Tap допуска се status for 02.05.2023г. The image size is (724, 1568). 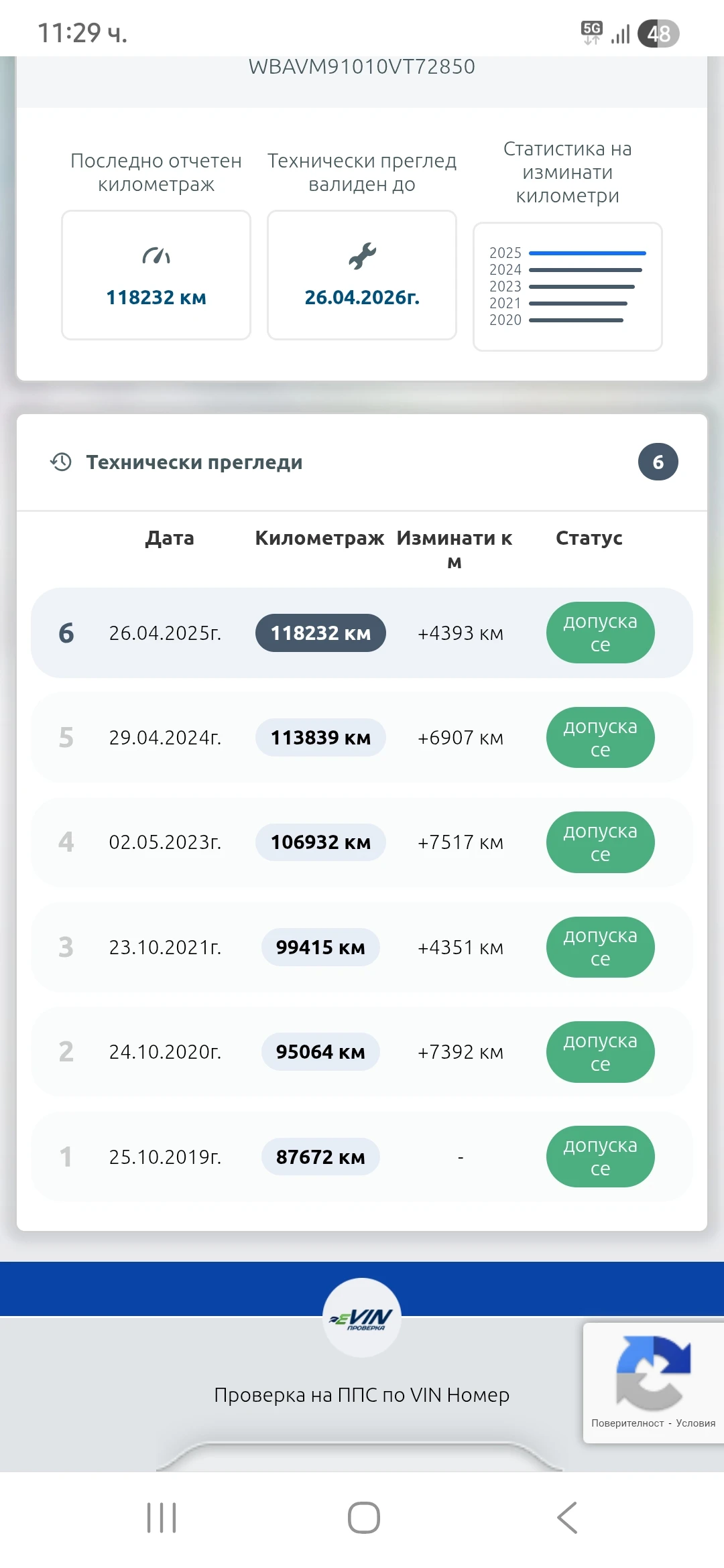tap(600, 842)
